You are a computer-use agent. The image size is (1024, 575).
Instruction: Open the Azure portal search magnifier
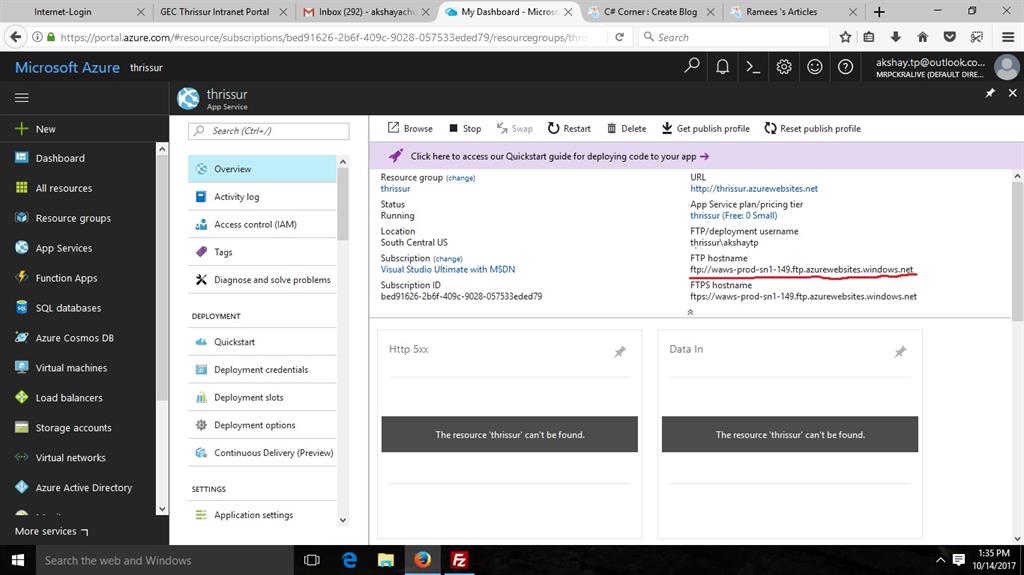point(692,66)
